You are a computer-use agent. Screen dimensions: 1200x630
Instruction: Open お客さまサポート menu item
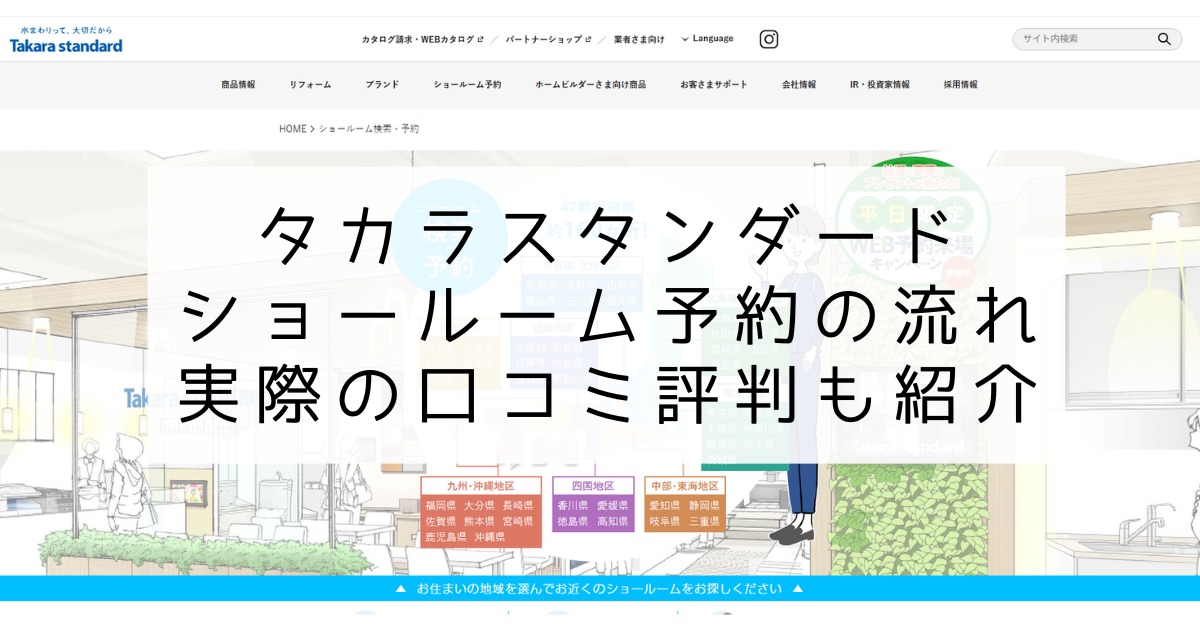tap(714, 85)
